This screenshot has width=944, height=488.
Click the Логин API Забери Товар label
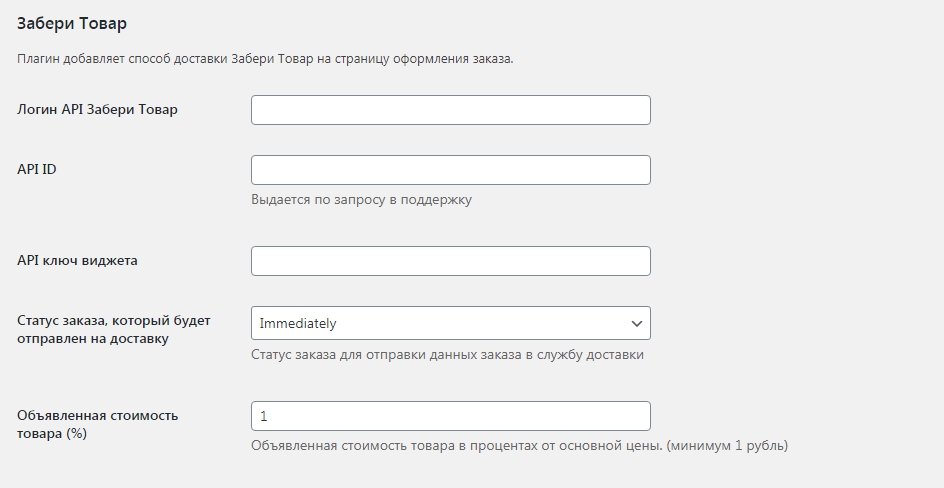[x=97, y=110]
